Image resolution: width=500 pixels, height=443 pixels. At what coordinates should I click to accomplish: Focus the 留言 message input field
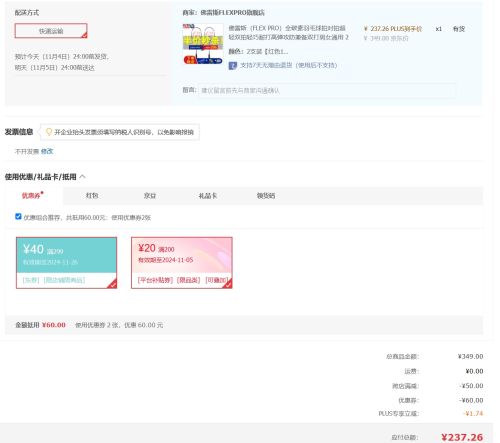coord(327,90)
